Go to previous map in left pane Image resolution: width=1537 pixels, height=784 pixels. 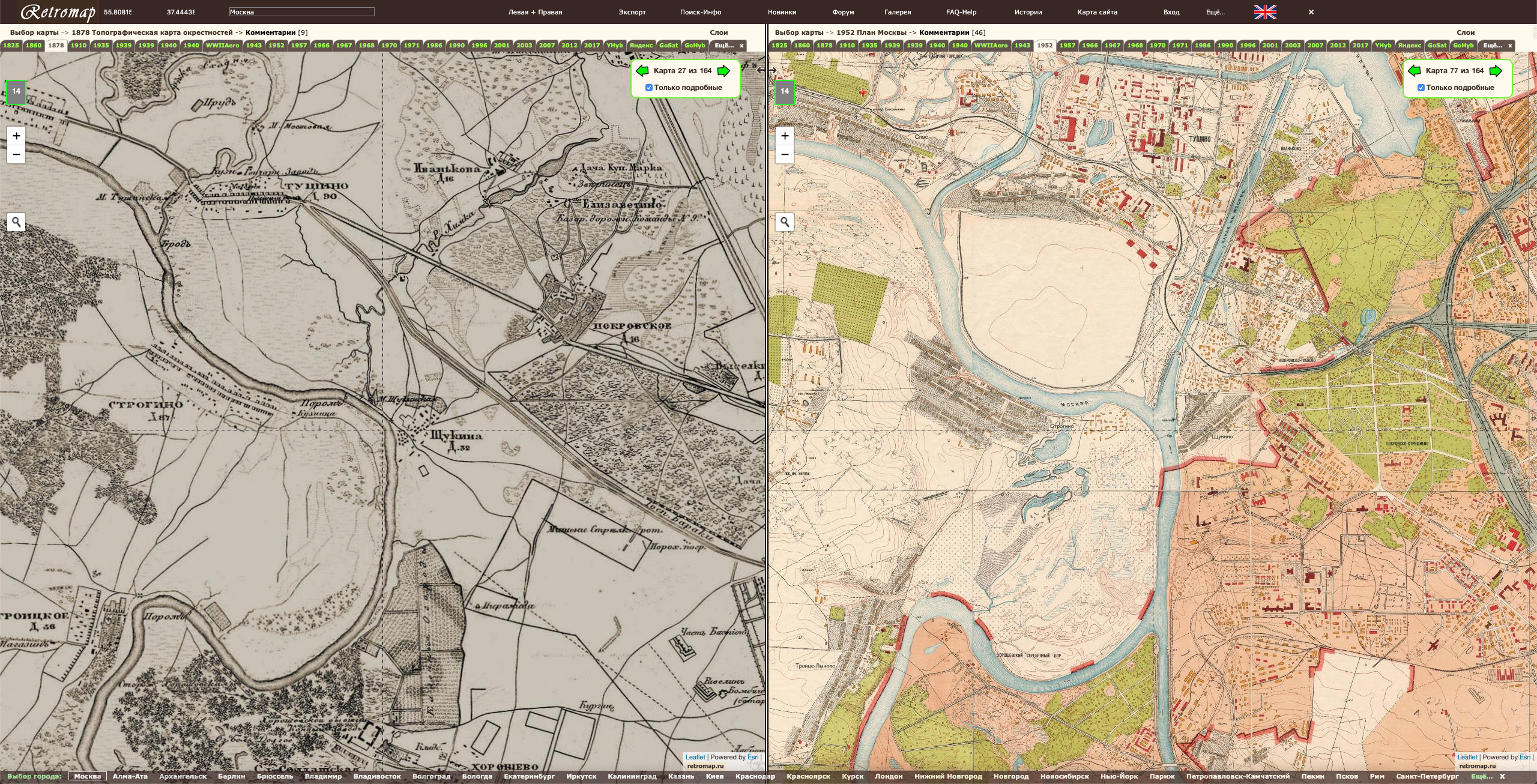coord(642,71)
